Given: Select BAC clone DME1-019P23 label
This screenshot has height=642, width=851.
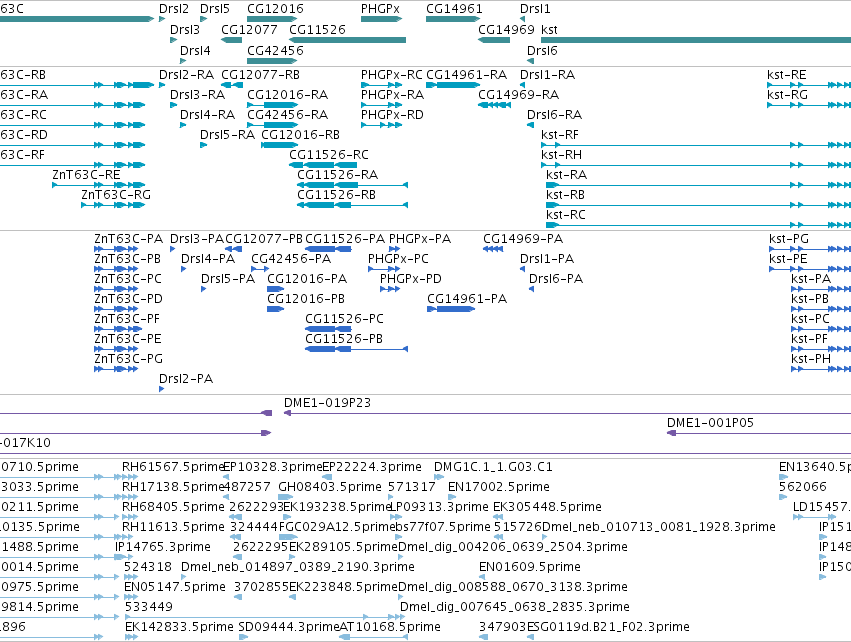Looking at the screenshot, I should 327,403.
